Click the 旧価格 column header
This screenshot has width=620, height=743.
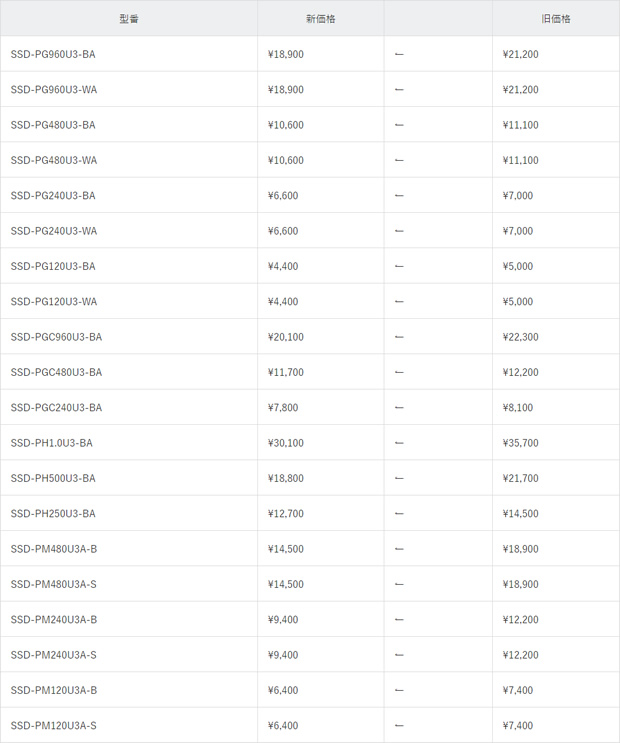pos(556,19)
